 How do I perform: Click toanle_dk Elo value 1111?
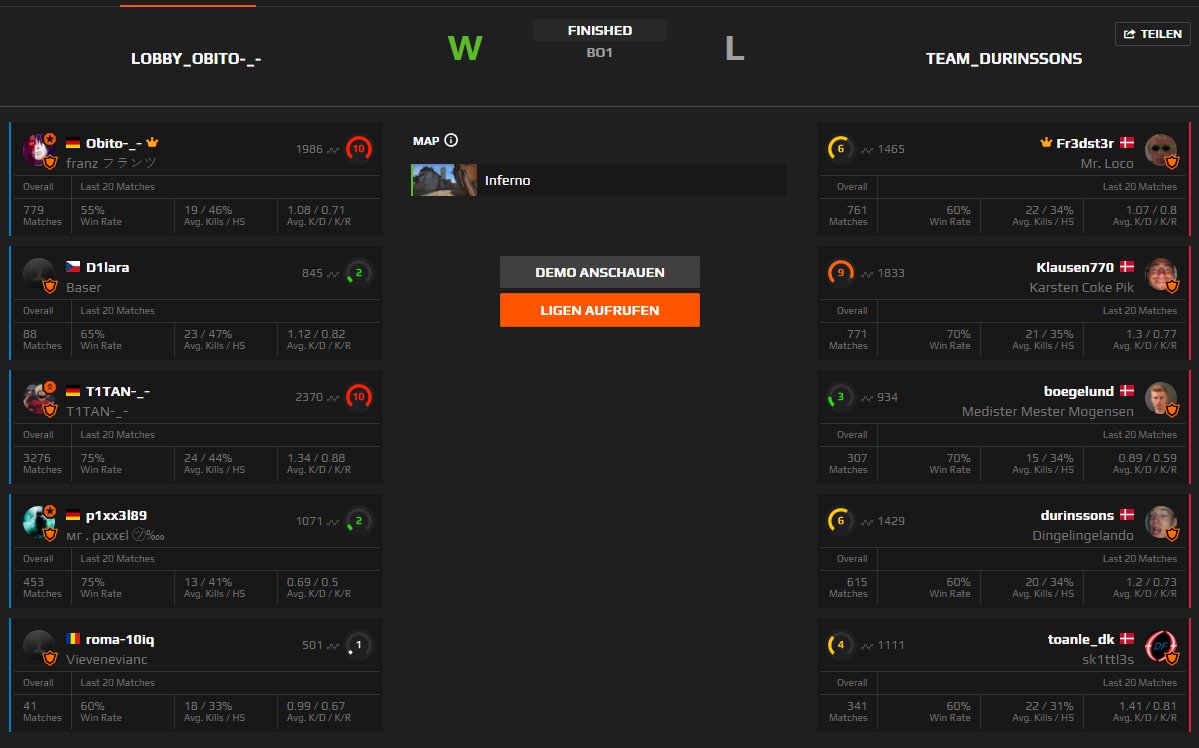pyautogui.click(x=891, y=645)
